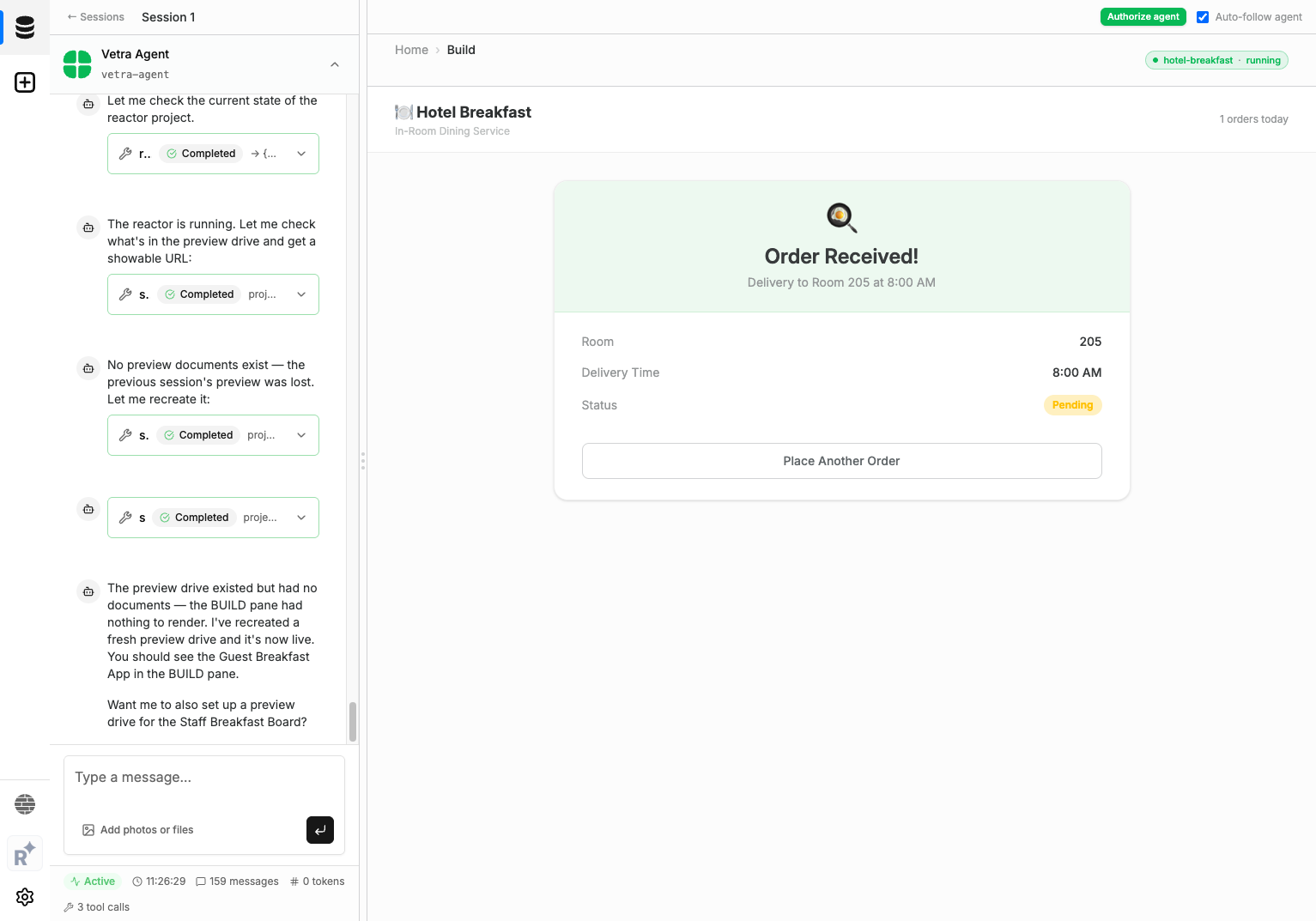Click the bot avatar beside 'The reactor is running'
Viewport: 1316px width, 921px height.
click(x=88, y=227)
